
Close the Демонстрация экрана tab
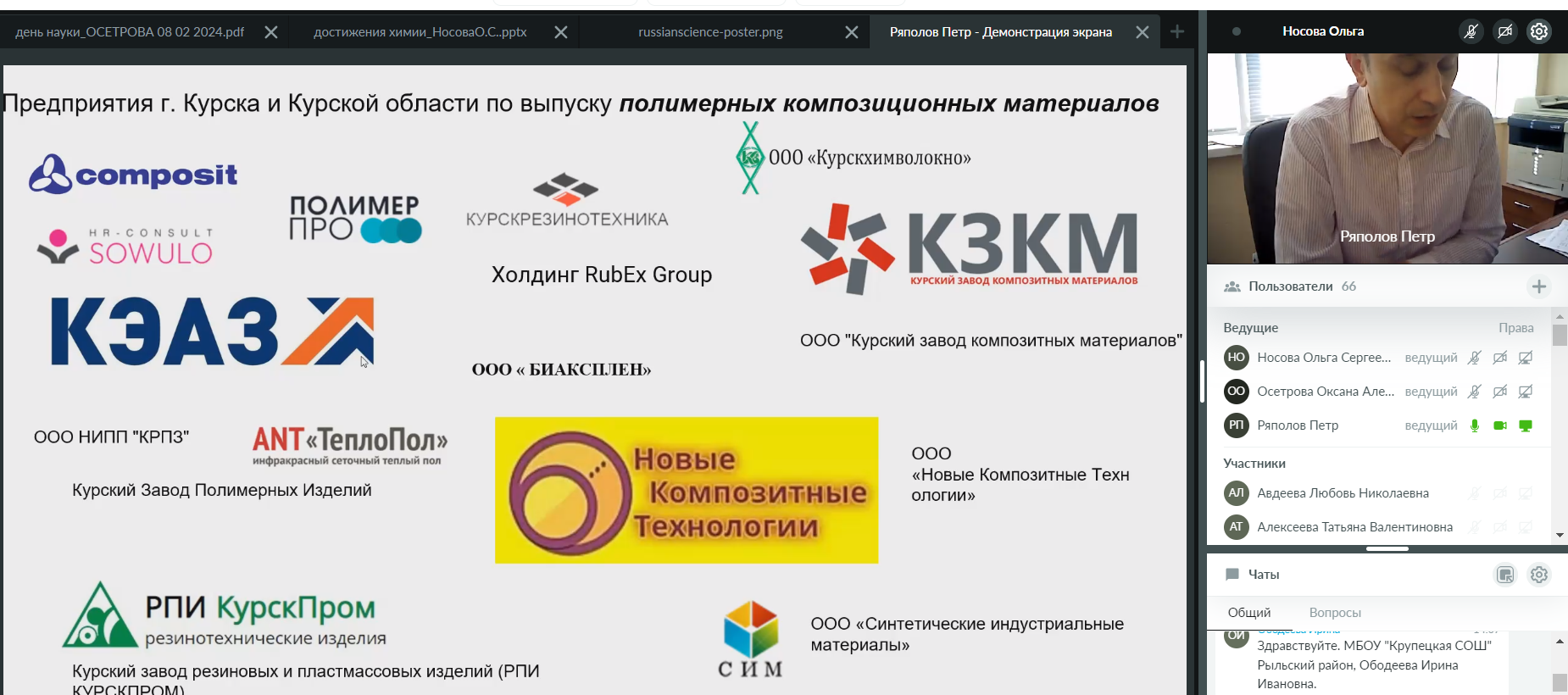click(1143, 32)
